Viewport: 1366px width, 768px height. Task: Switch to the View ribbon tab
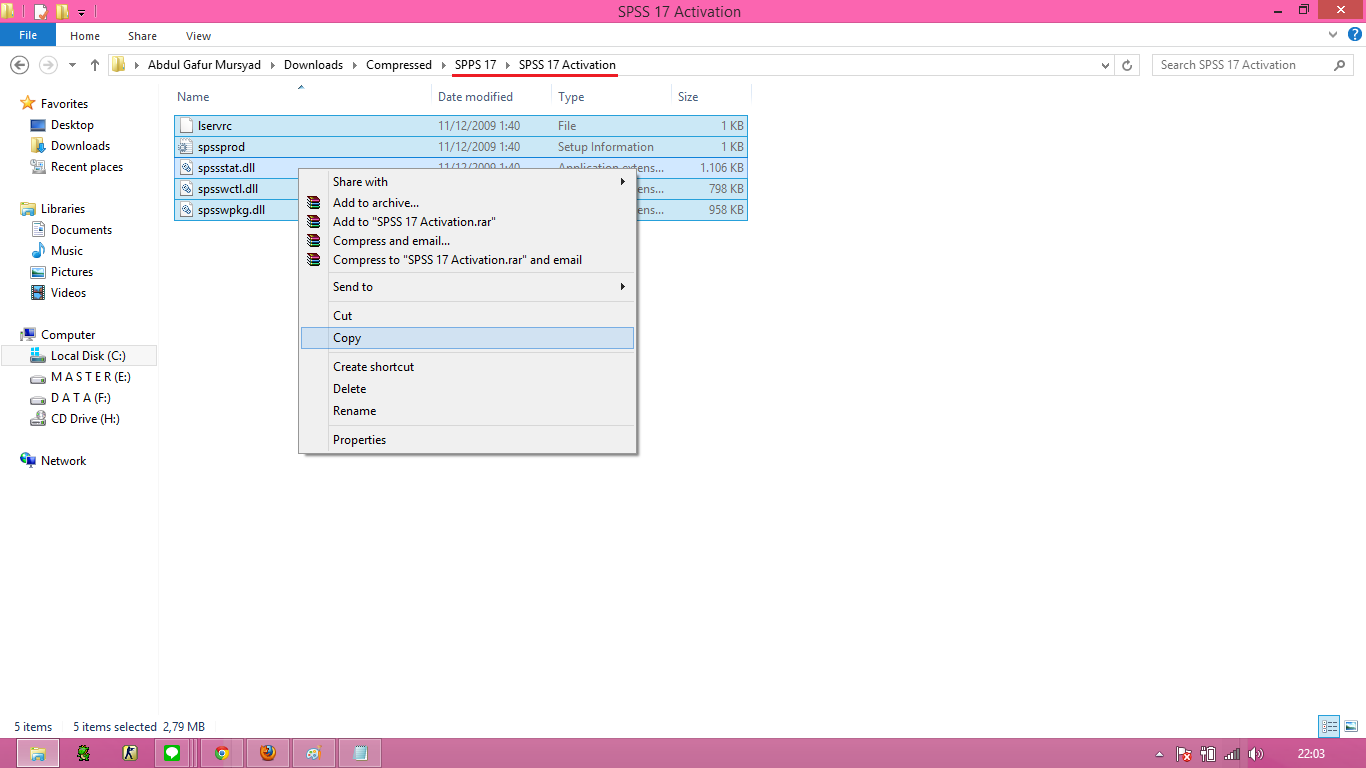pyautogui.click(x=198, y=36)
